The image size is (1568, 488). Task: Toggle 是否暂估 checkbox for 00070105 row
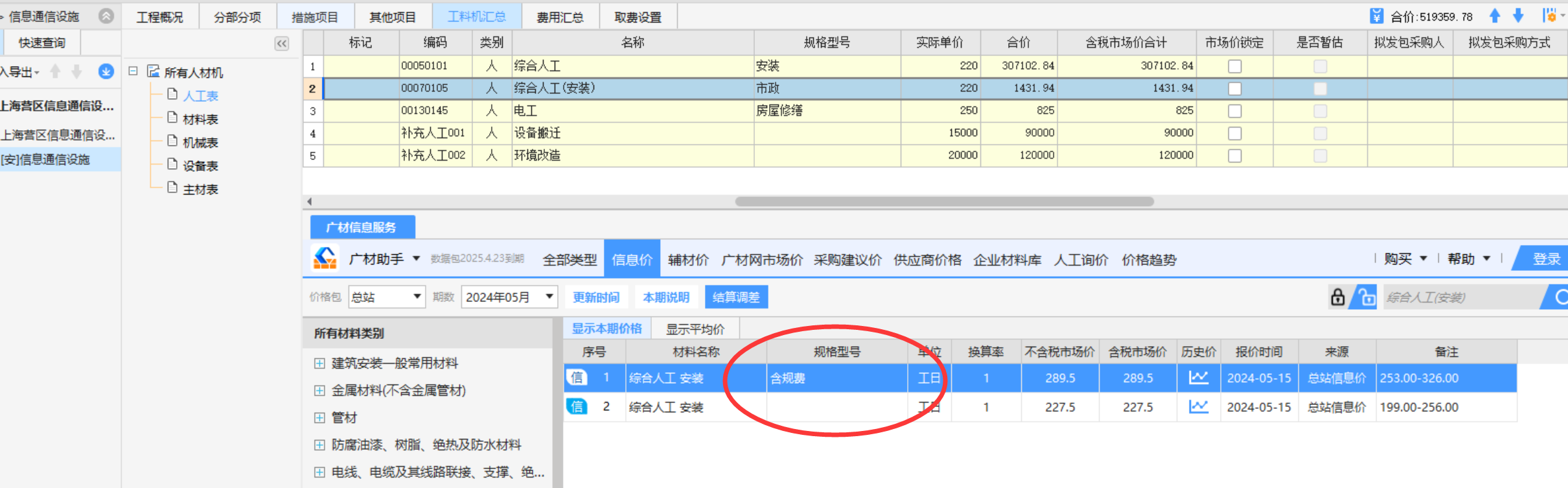1320,89
